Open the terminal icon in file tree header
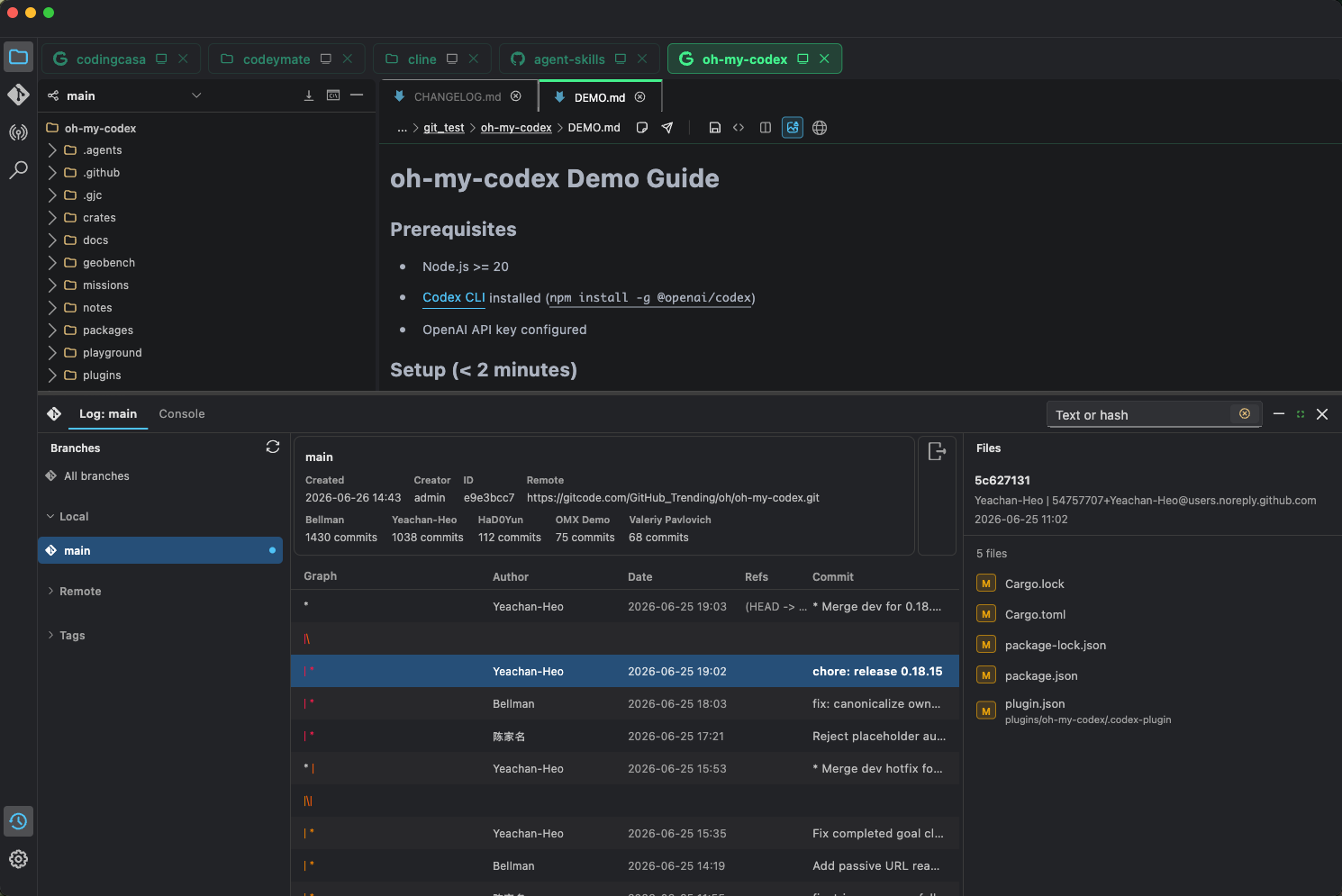The image size is (1342, 896). pyautogui.click(x=333, y=95)
